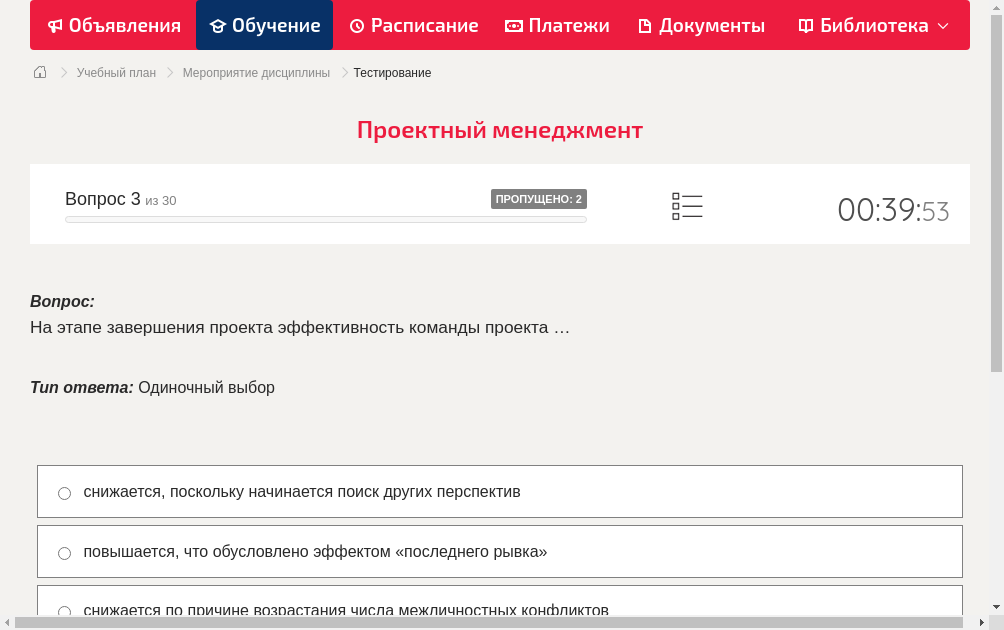Click the 'ПРОПУЩЕНО: 2' badge
Image resolution: width=1004 pixels, height=630 pixels.
[538, 198]
